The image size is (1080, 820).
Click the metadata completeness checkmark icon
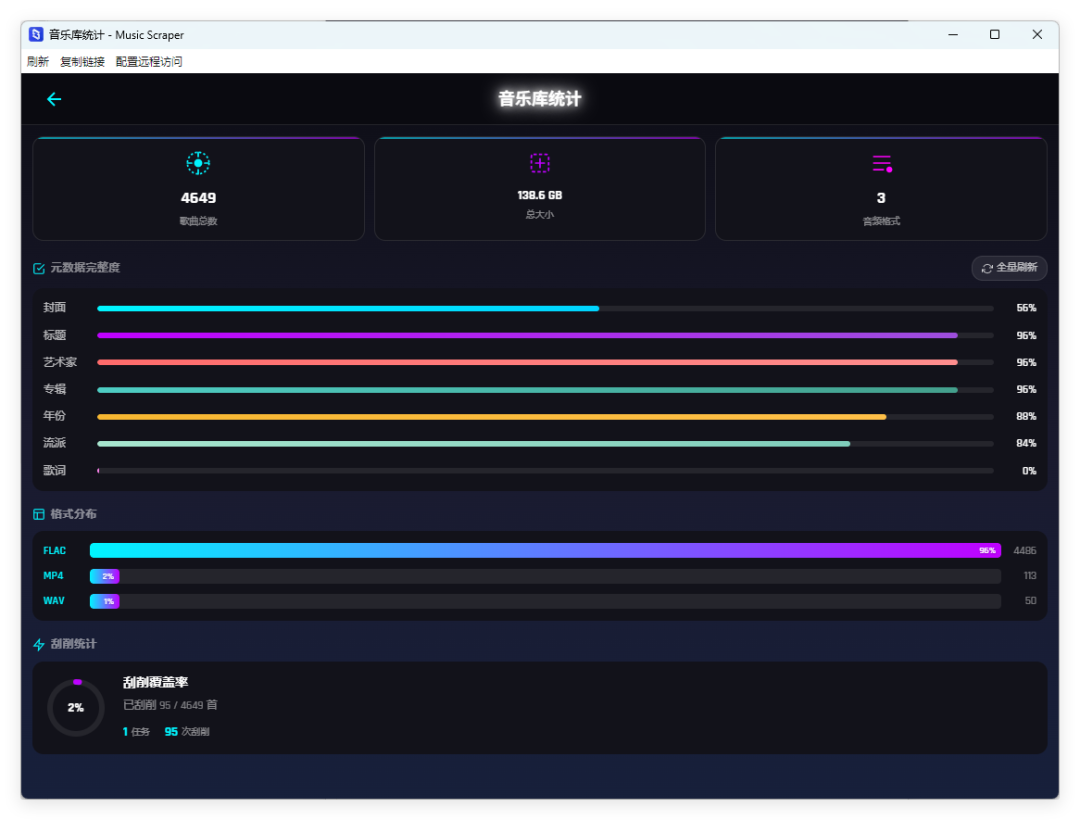click(39, 269)
